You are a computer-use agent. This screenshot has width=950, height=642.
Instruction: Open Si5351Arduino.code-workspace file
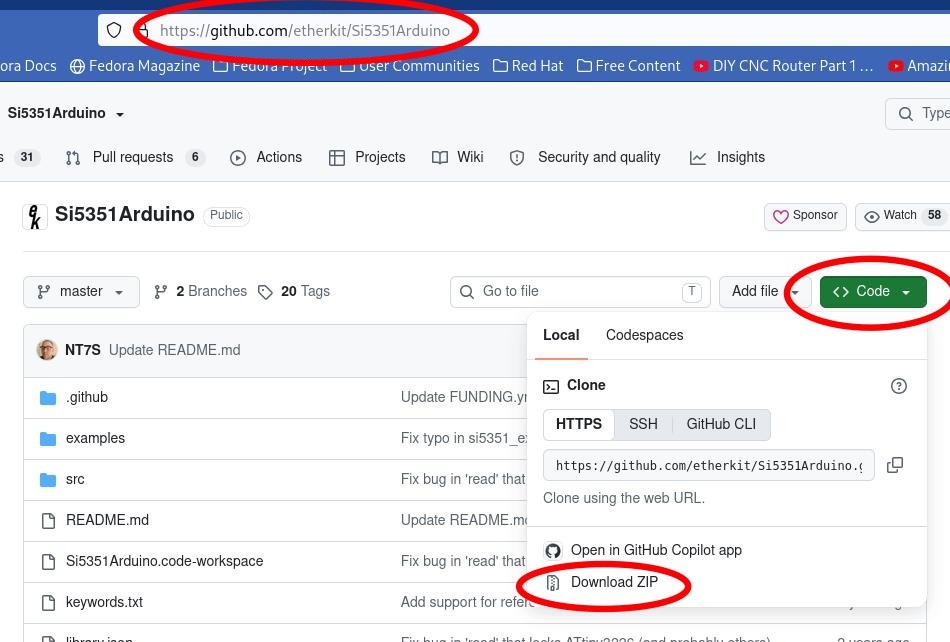(164, 561)
